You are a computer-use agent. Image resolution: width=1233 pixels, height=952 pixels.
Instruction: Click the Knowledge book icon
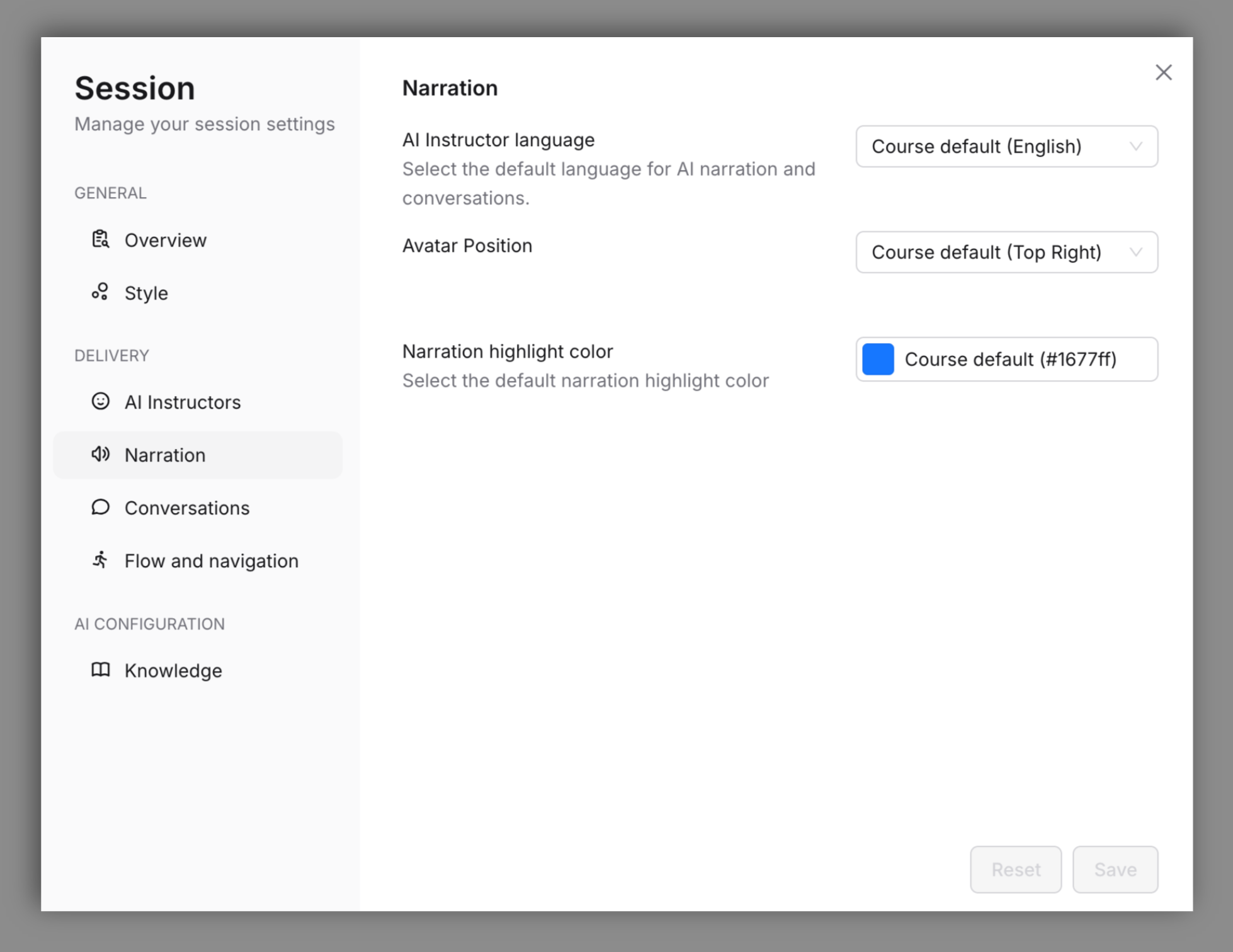100,670
